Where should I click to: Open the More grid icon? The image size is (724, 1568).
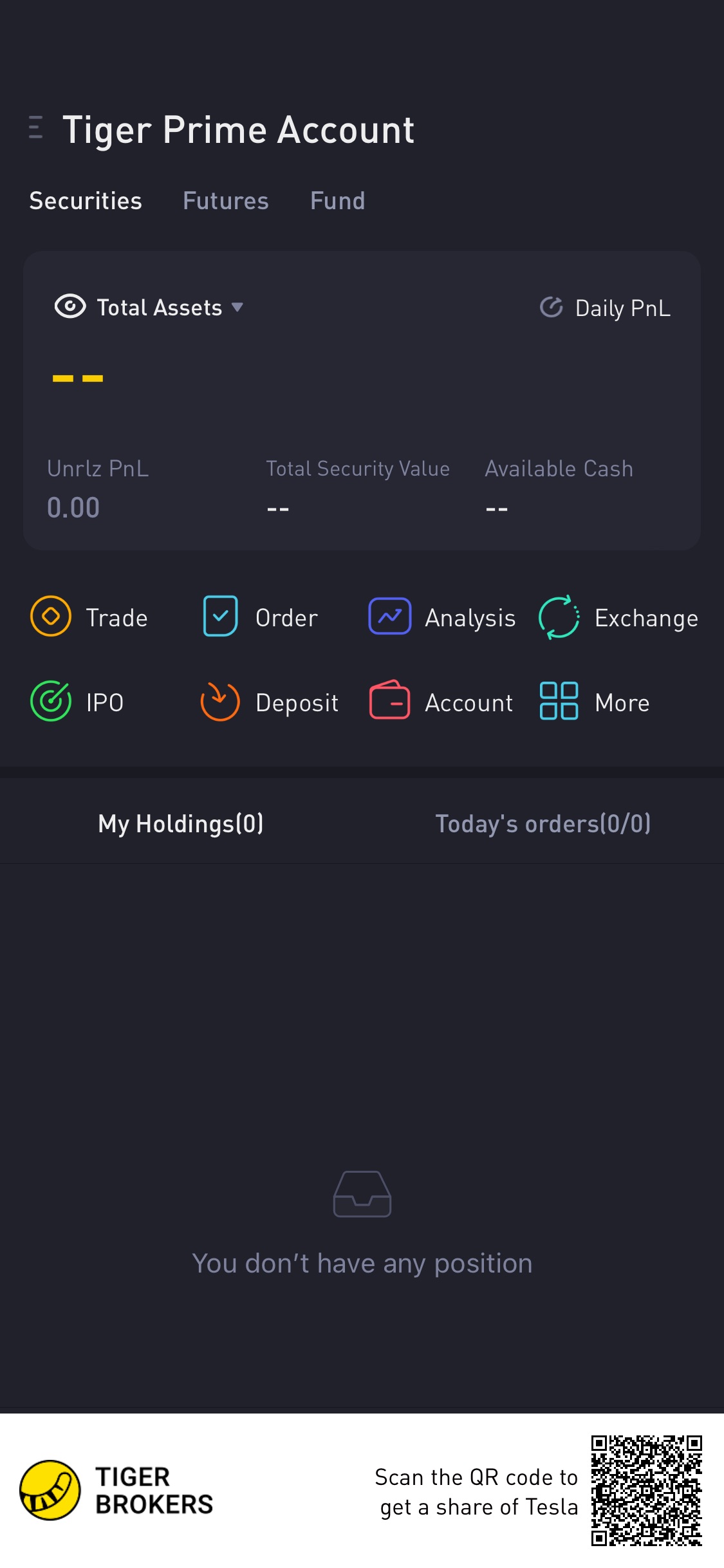pyautogui.click(x=559, y=701)
